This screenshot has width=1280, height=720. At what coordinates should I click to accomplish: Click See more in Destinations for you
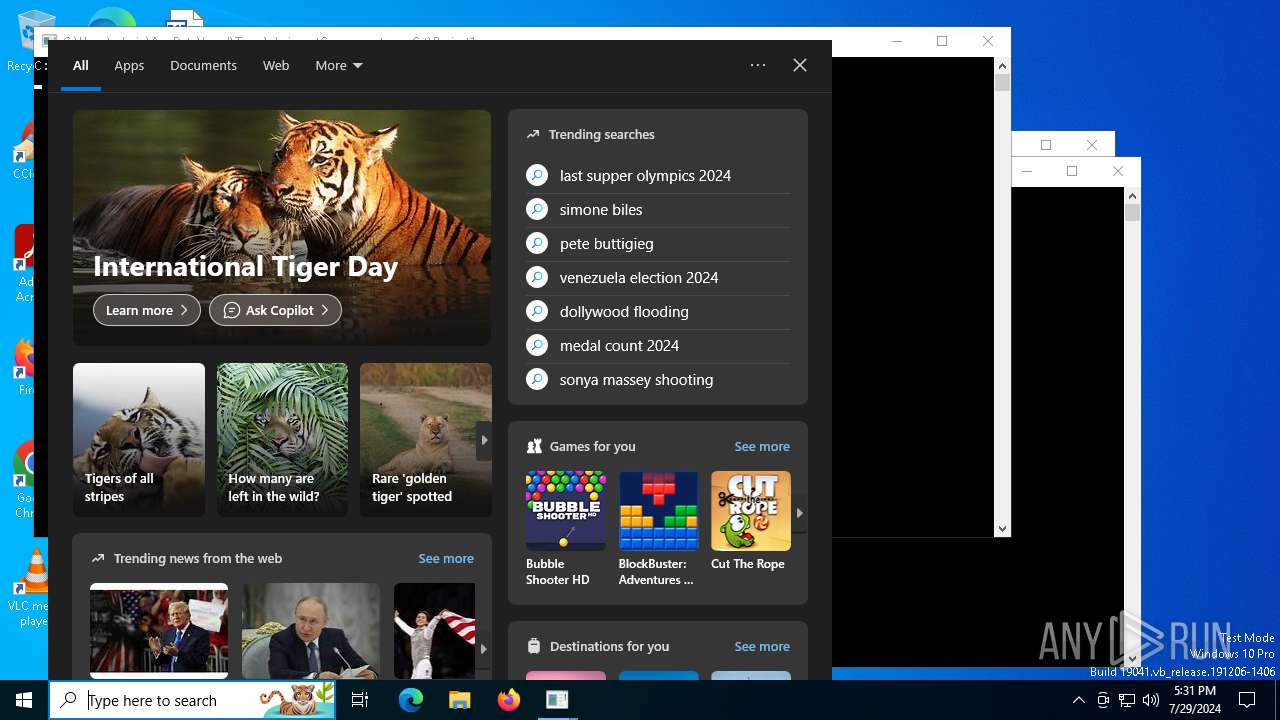762,646
